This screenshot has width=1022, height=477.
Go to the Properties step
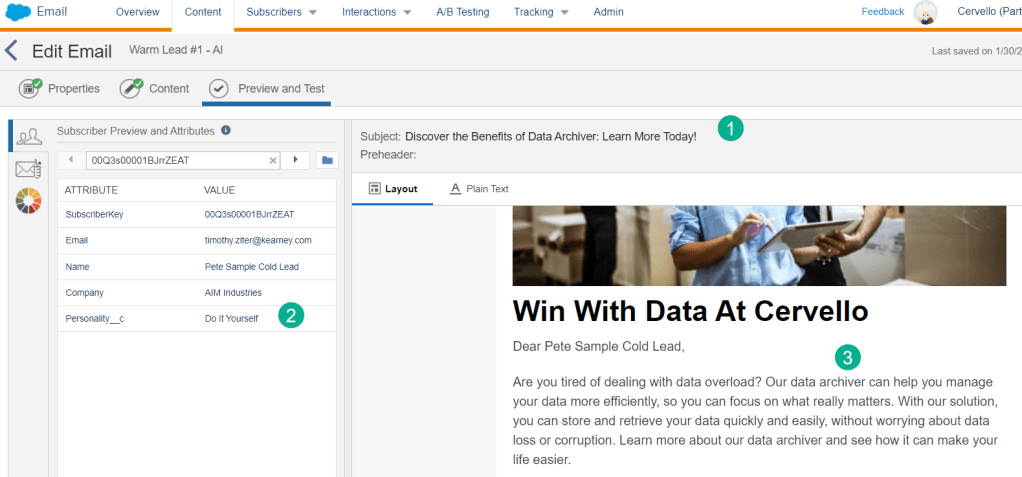pos(61,89)
